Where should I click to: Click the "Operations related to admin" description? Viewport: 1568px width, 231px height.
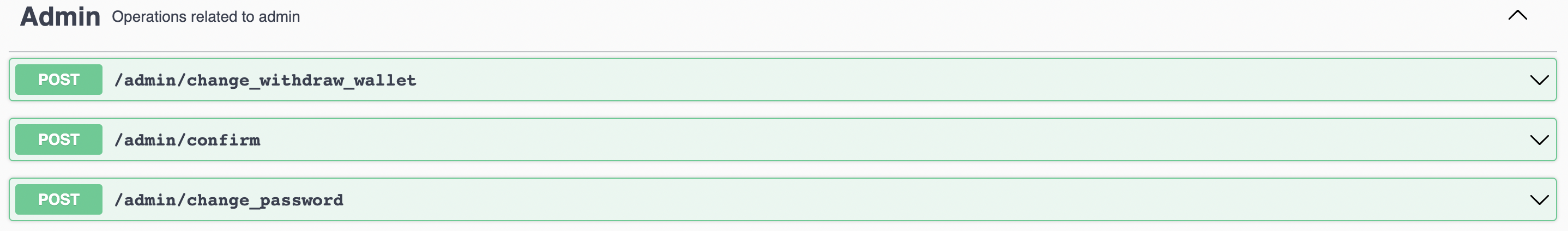pos(206,17)
